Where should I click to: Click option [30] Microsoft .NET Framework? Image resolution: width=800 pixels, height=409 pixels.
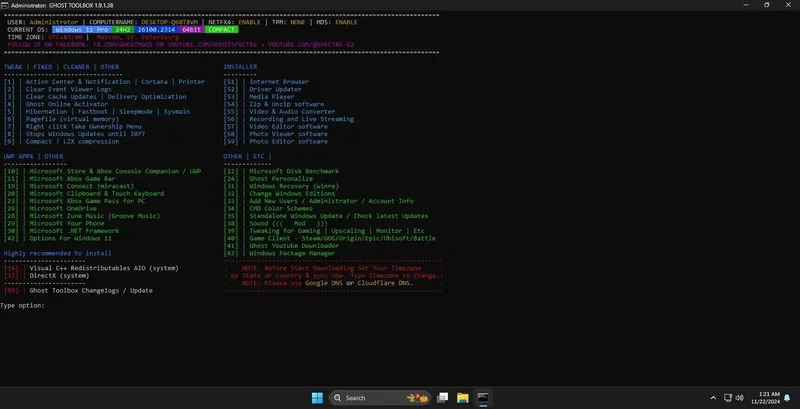(x=61, y=231)
